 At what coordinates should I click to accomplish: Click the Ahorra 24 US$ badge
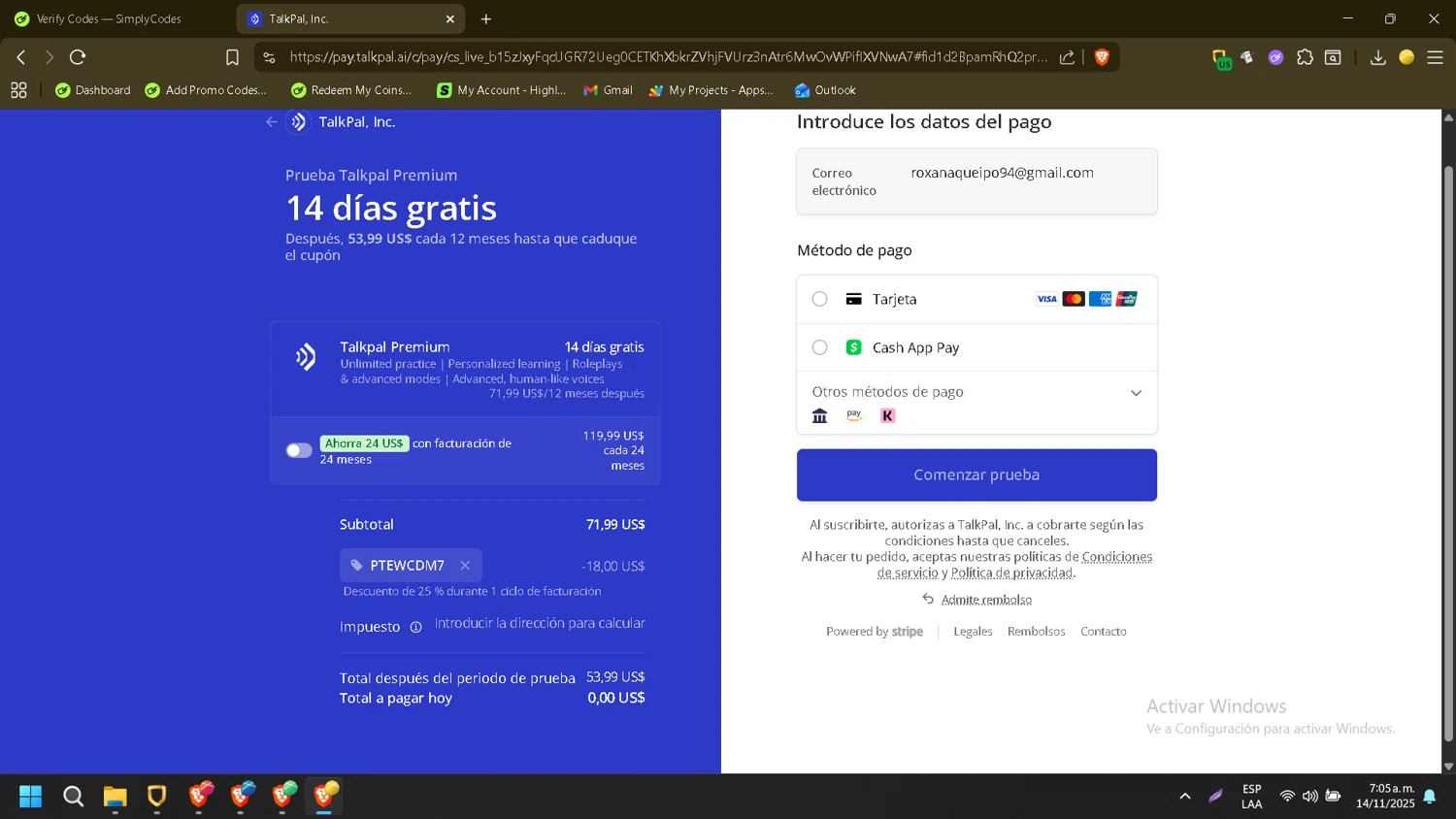coord(364,443)
